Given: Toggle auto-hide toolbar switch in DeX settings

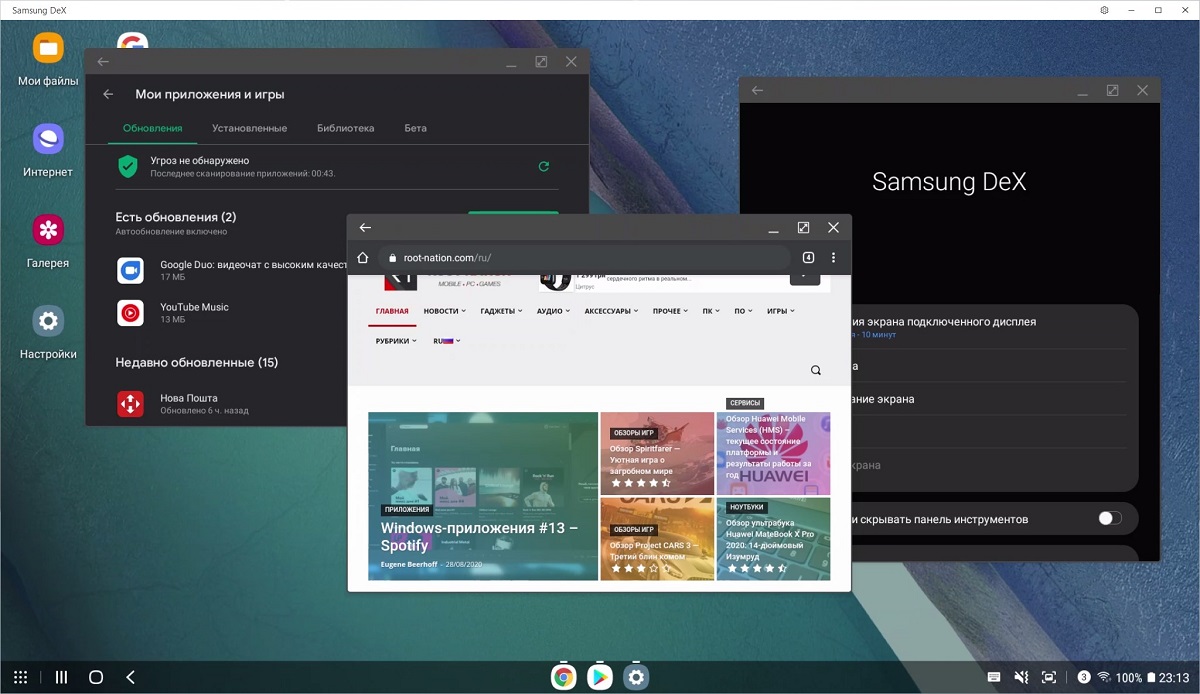Looking at the screenshot, I should tap(1109, 518).
